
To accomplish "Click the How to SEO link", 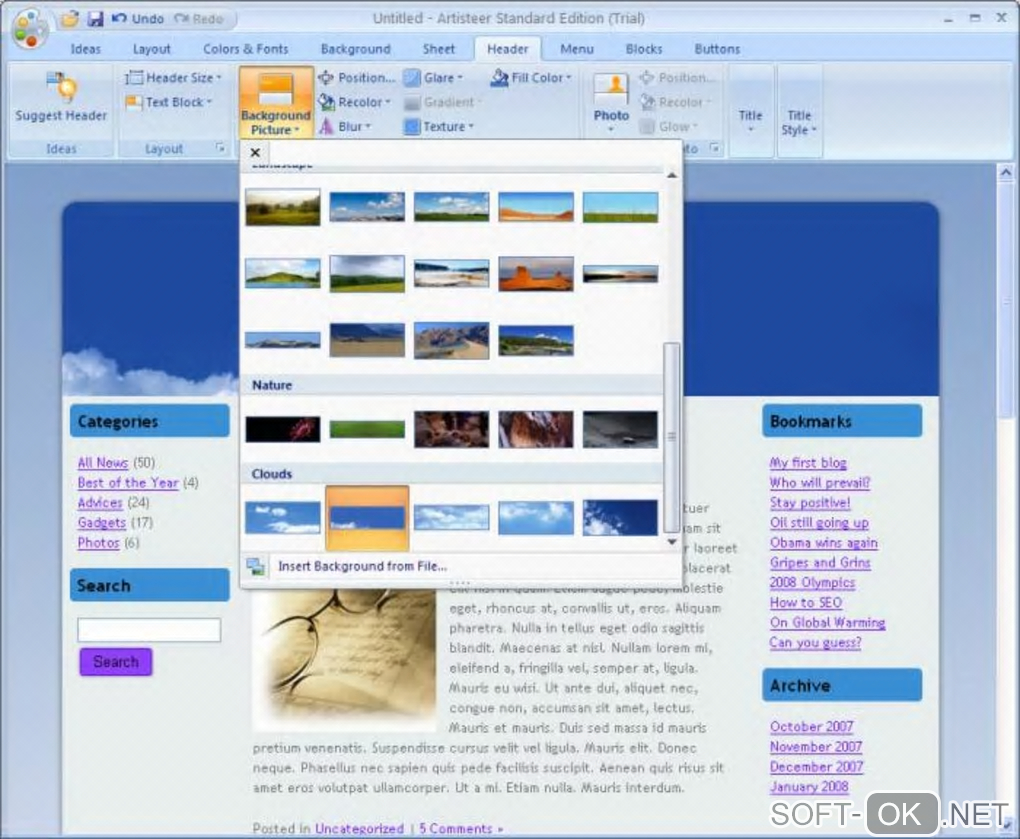I will pos(806,602).
